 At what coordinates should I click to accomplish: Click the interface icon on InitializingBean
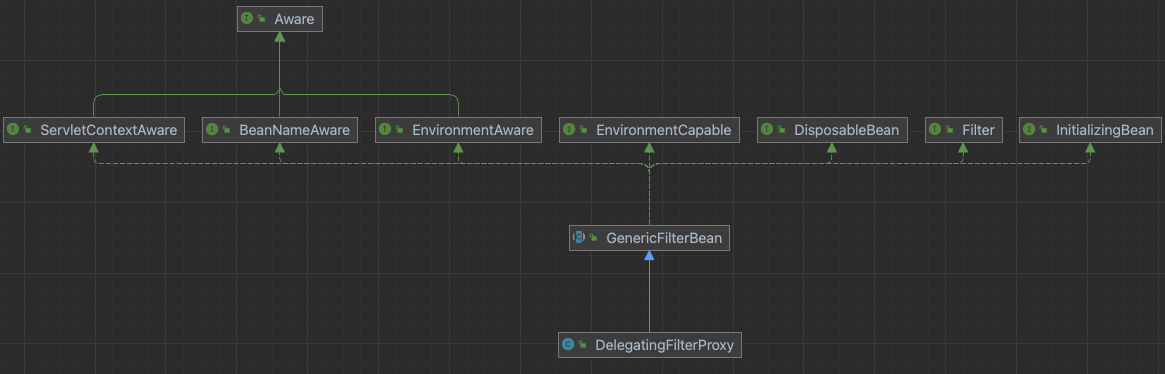pyautogui.click(x=1029, y=130)
